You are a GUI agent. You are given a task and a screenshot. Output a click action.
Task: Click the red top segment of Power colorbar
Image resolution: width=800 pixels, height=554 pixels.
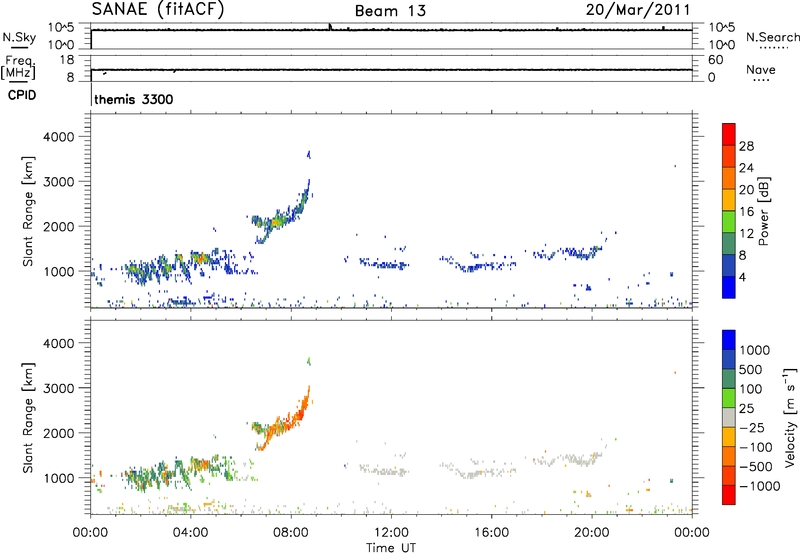click(x=729, y=134)
